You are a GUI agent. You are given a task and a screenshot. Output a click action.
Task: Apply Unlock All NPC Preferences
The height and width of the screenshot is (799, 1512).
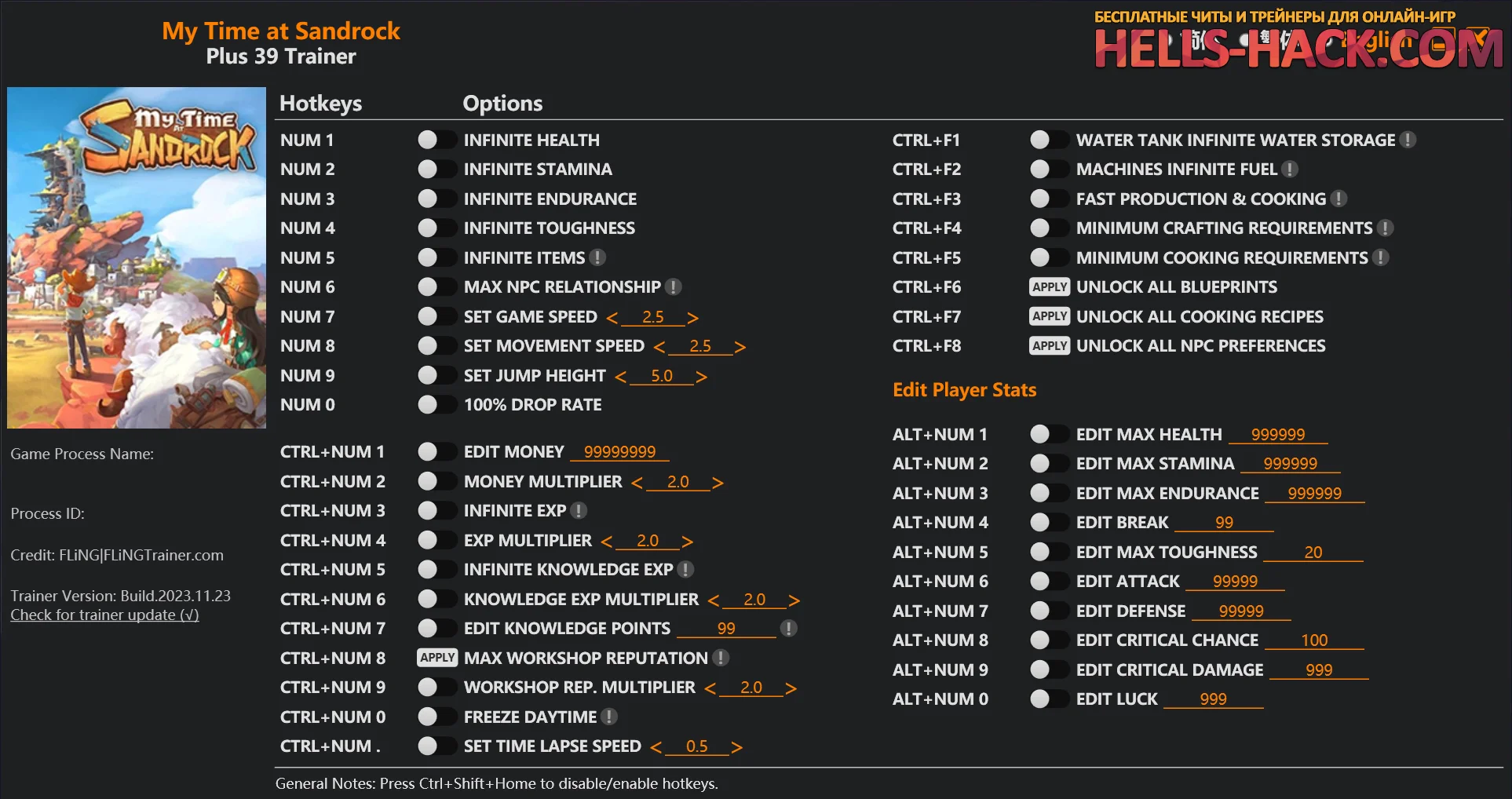(x=1050, y=346)
